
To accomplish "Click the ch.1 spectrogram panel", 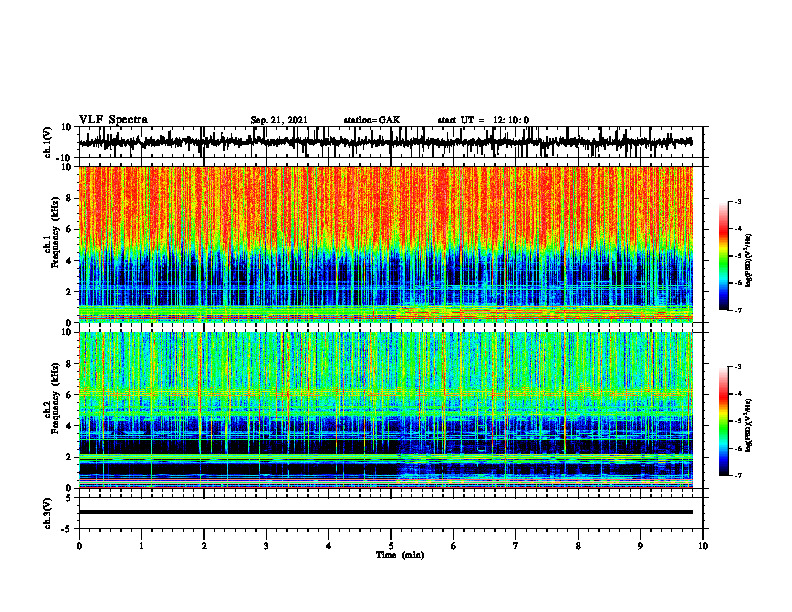I will [x=386, y=244].
